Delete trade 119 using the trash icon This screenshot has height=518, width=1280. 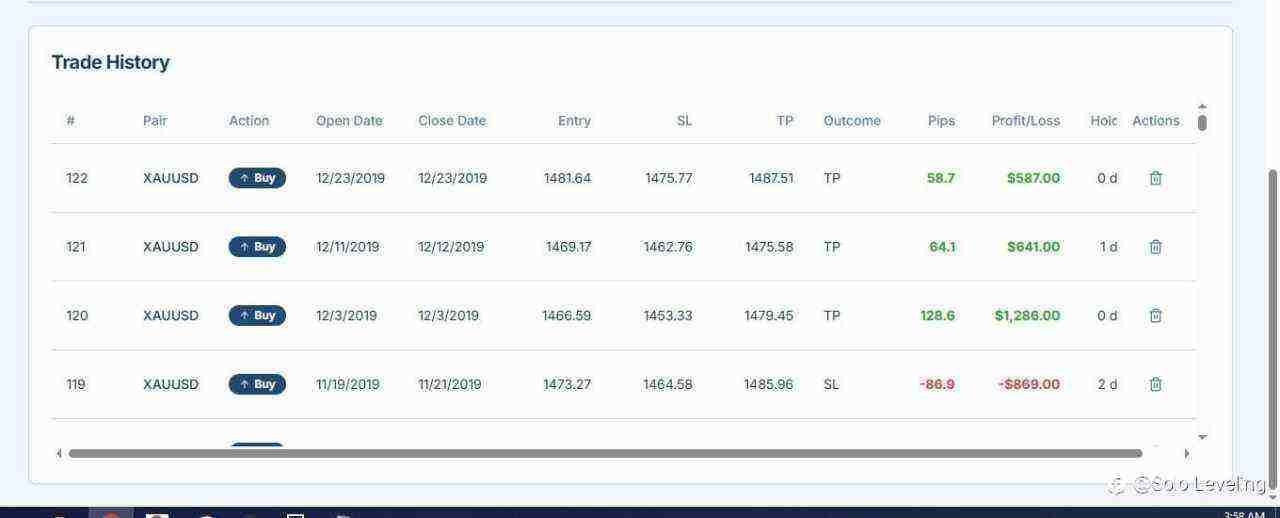1155,384
